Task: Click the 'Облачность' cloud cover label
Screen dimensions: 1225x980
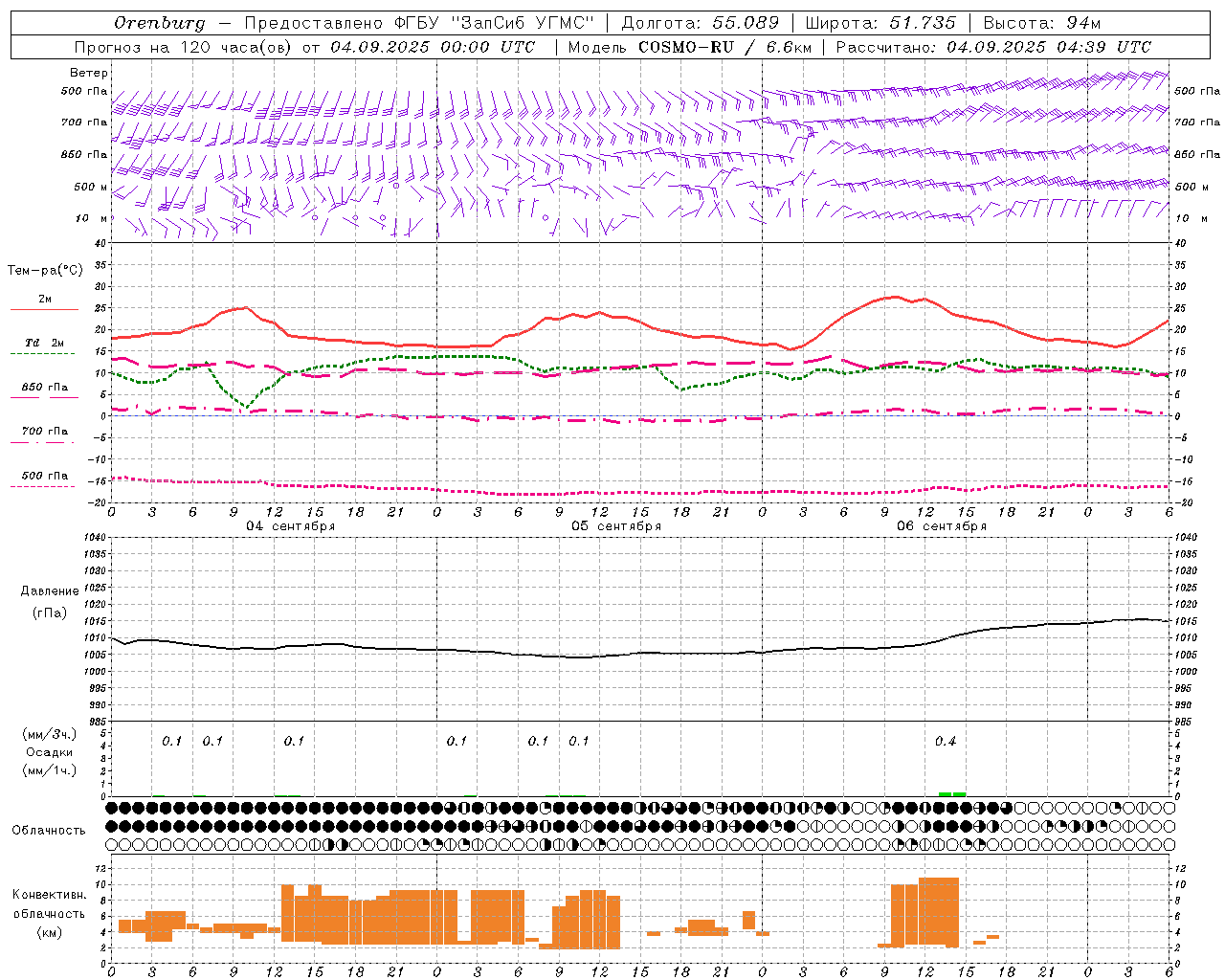Action: tap(49, 831)
